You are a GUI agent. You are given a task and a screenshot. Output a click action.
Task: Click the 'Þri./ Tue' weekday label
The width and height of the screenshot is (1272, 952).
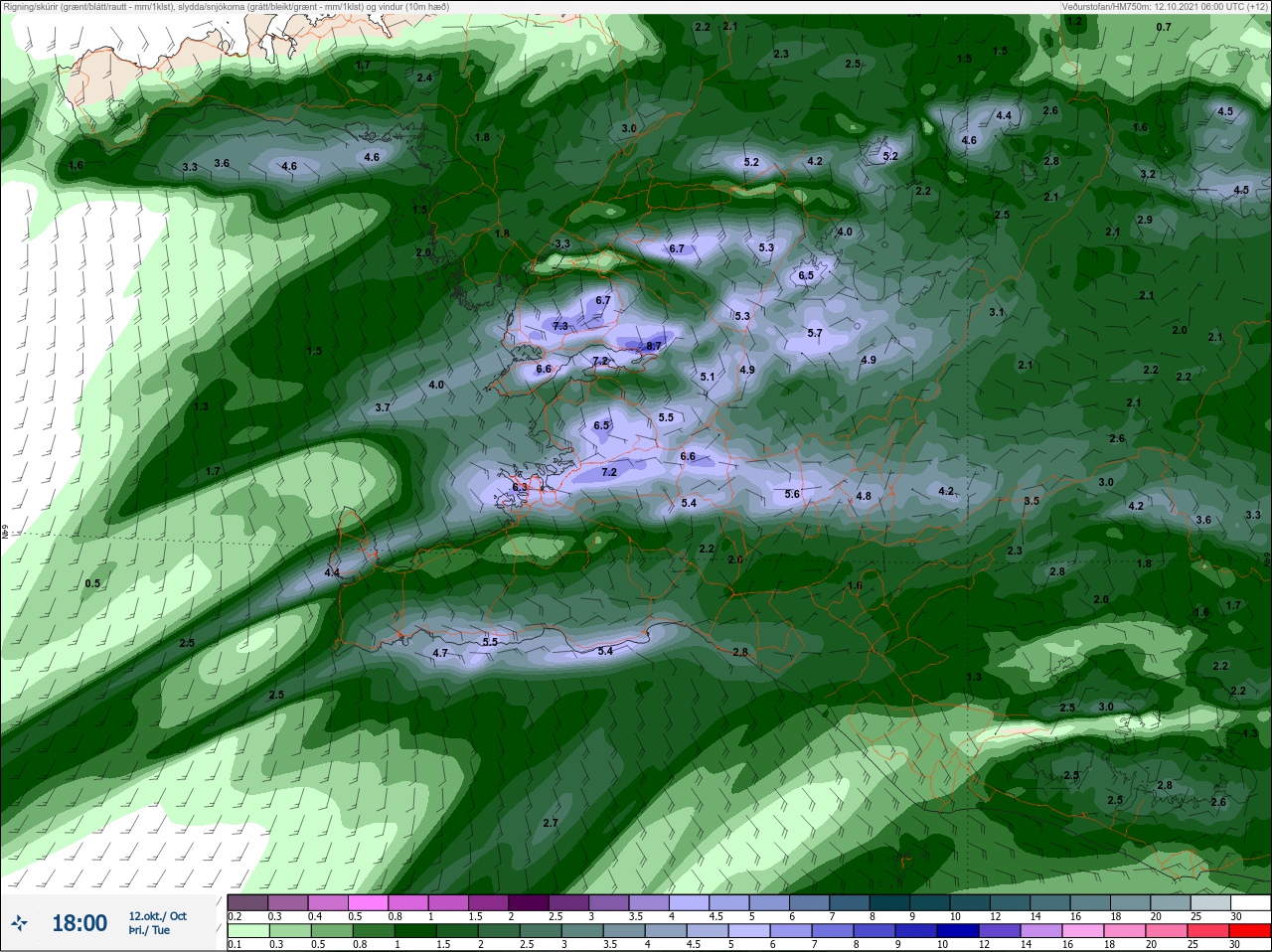pos(149,930)
